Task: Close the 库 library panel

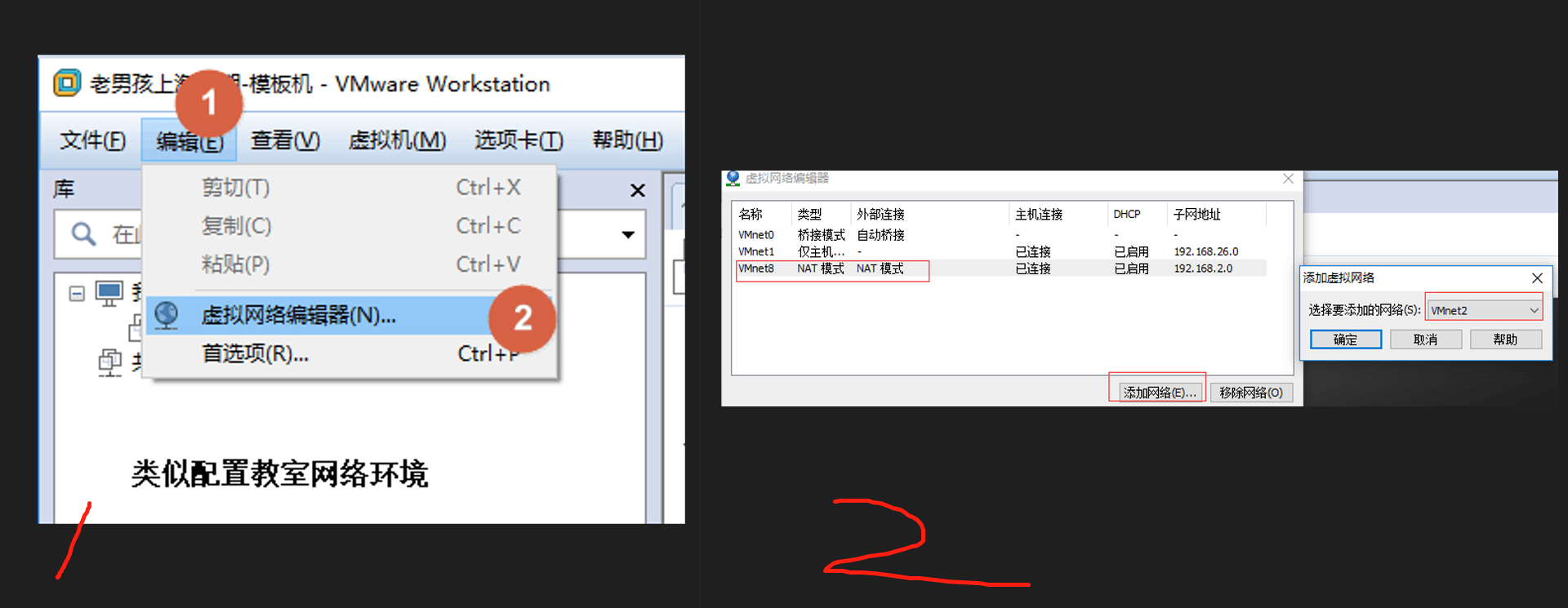Action: (638, 190)
